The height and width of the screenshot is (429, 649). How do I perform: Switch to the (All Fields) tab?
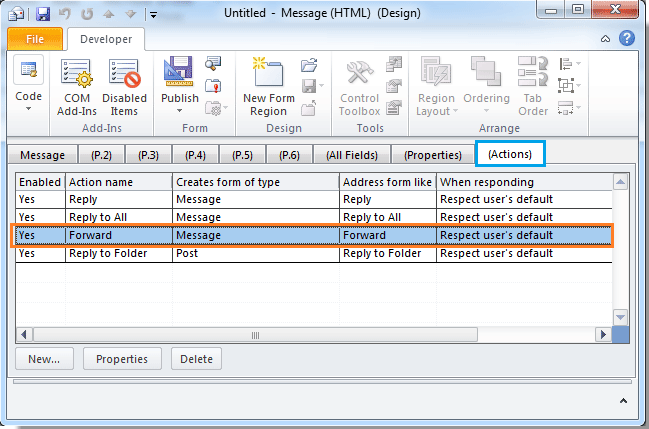point(354,155)
